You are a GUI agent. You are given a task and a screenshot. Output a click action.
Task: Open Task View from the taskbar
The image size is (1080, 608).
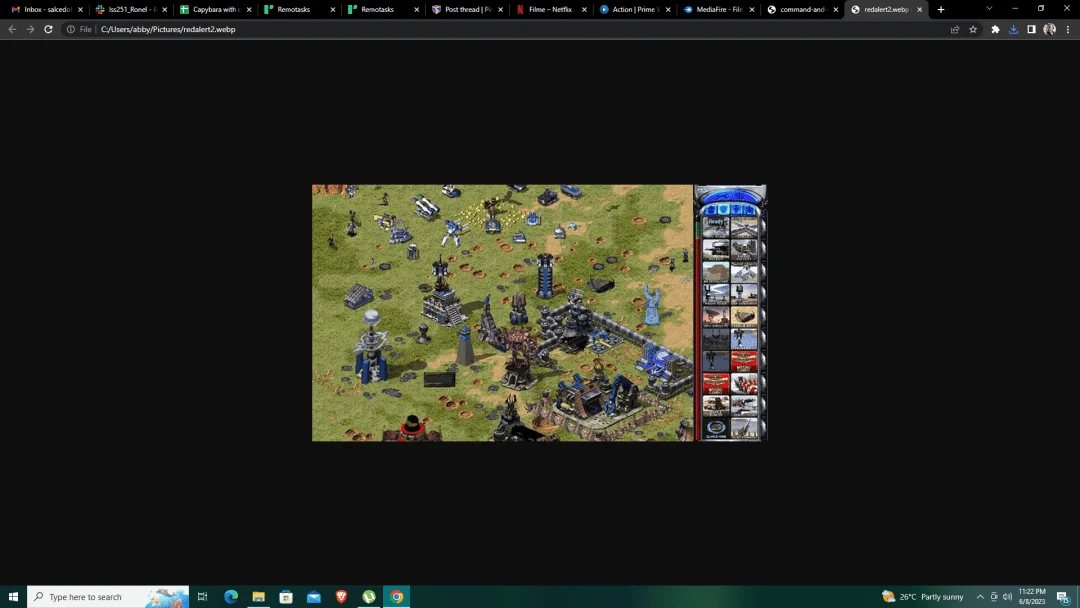(202, 596)
